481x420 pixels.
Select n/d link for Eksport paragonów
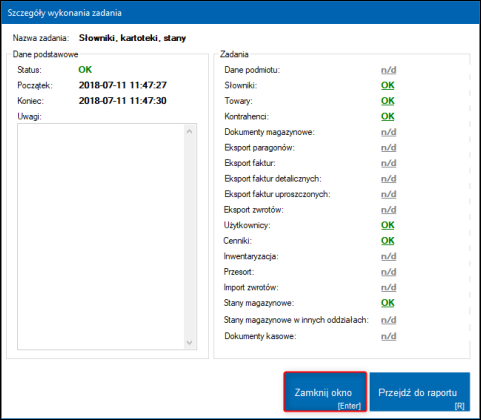(389, 147)
